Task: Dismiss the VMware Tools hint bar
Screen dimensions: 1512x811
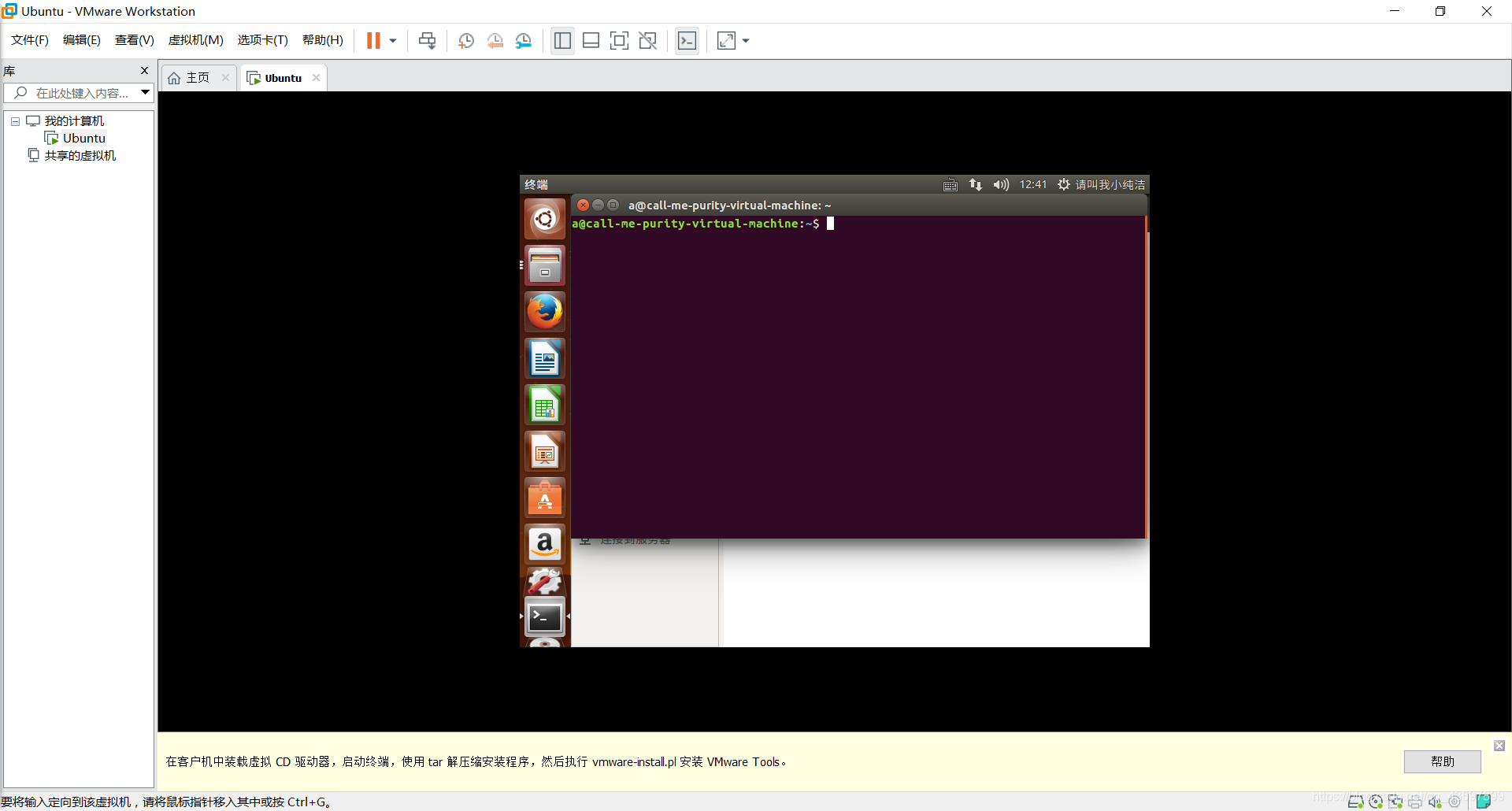Action: pyautogui.click(x=1499, y=746)
